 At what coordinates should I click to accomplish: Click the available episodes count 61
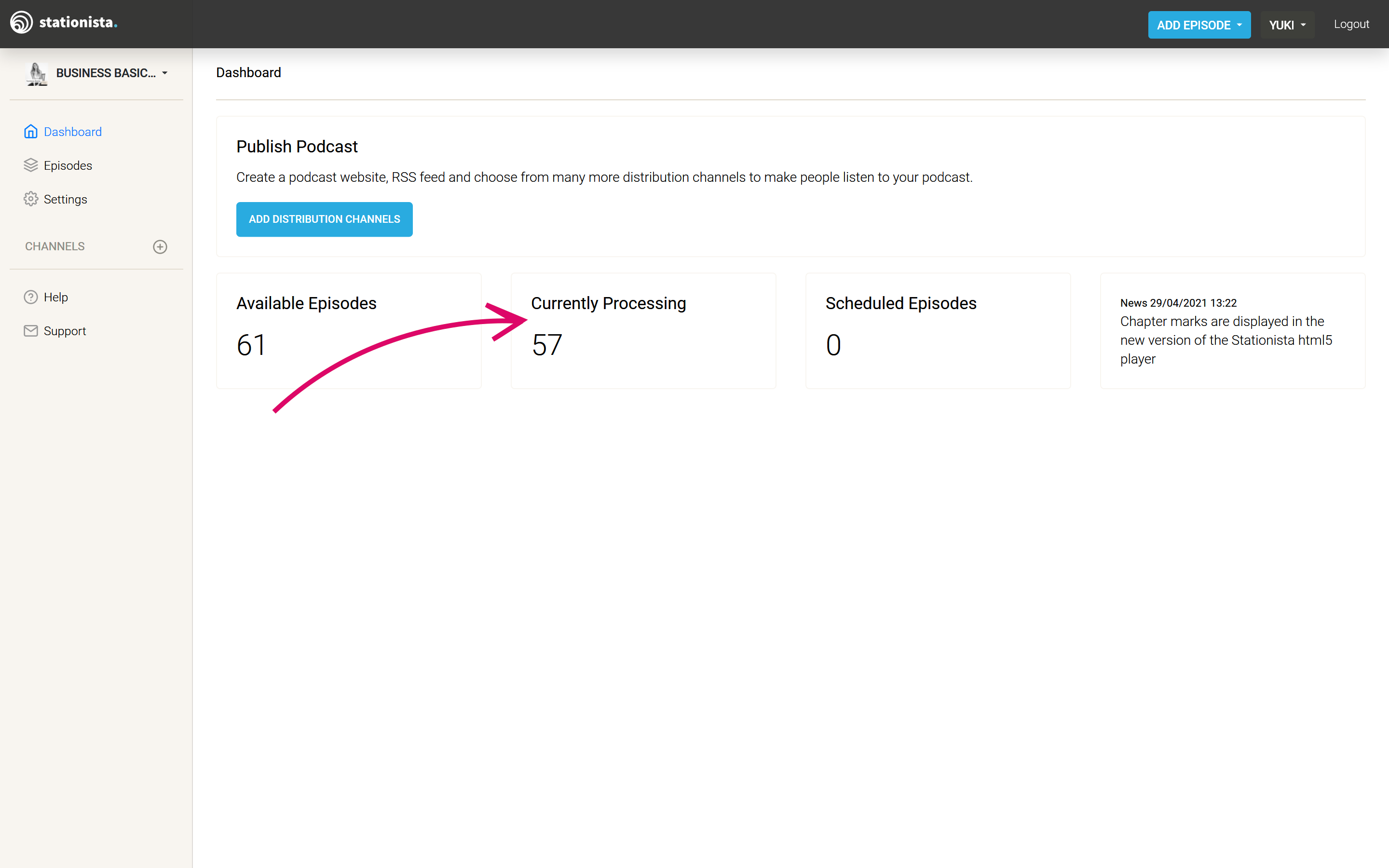[x=251, y=345]
